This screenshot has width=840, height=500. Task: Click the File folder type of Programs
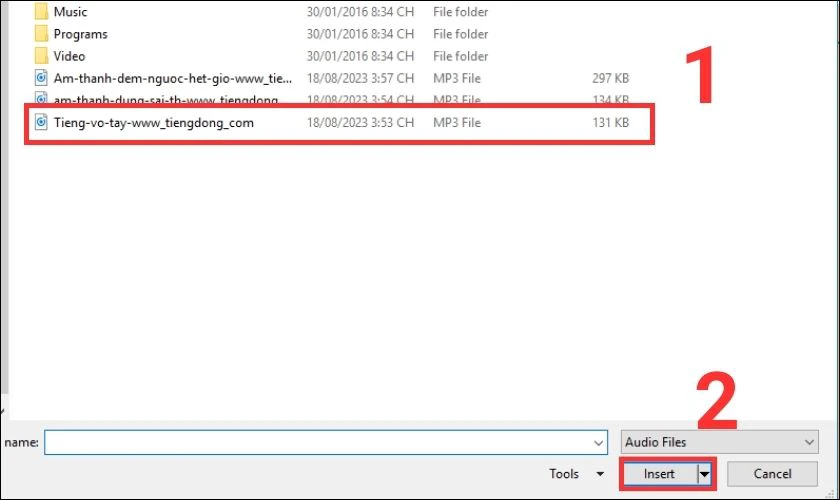click(x=460, y=34)
